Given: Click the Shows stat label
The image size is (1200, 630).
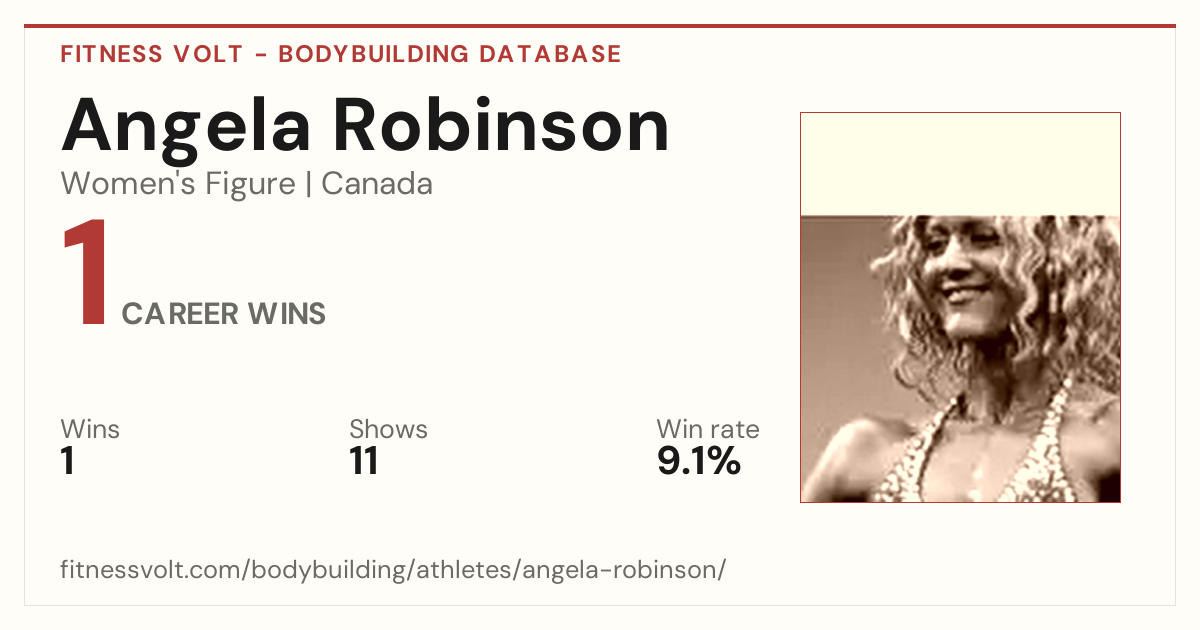Looking at the screenshot, I should click(388, 429).
